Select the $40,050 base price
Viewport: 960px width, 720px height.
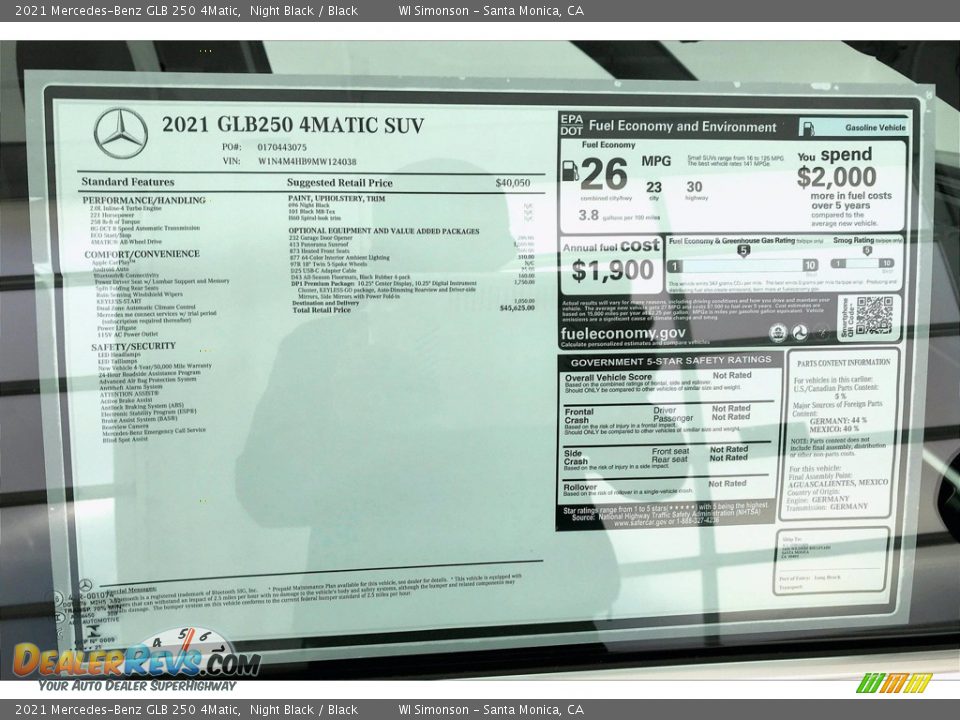coord(513,182)
